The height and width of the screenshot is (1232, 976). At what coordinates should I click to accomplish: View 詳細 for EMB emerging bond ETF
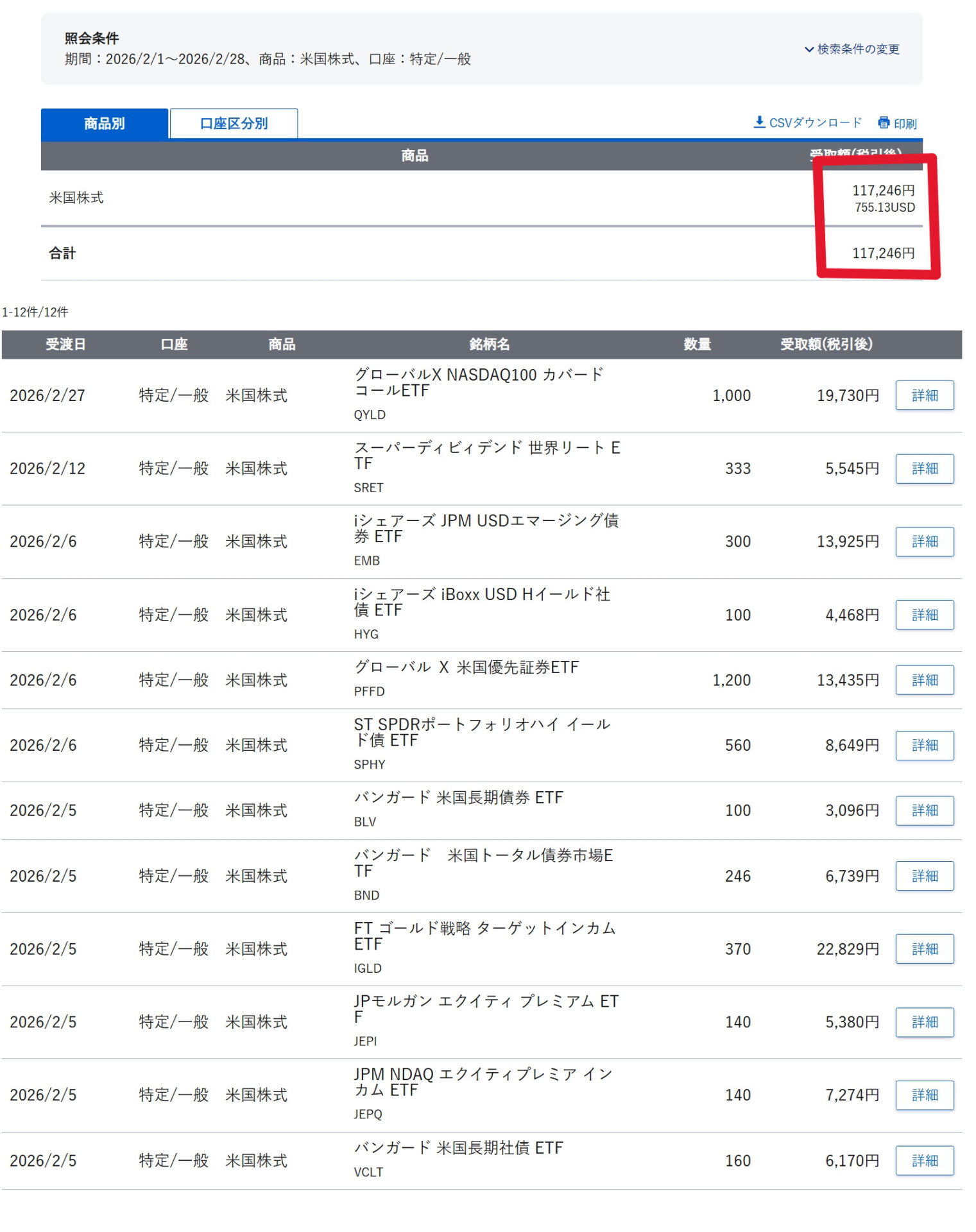[x=924, y=542]
